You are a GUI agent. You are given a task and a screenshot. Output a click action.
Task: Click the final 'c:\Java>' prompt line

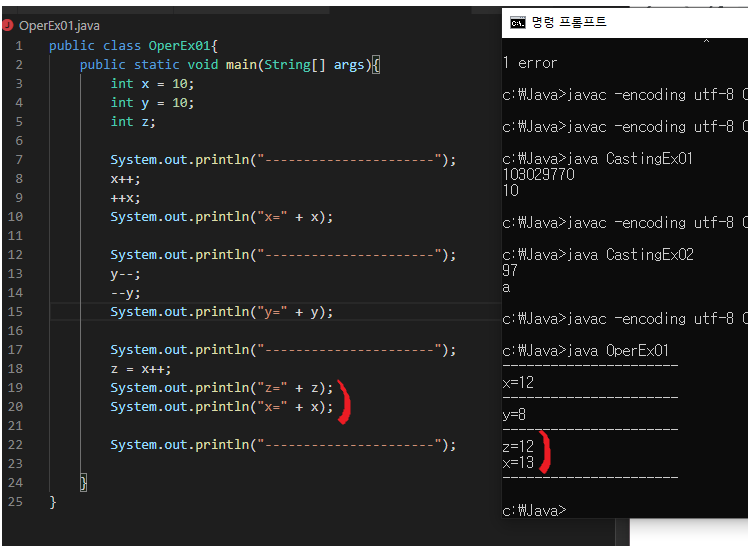pos(534,511)
